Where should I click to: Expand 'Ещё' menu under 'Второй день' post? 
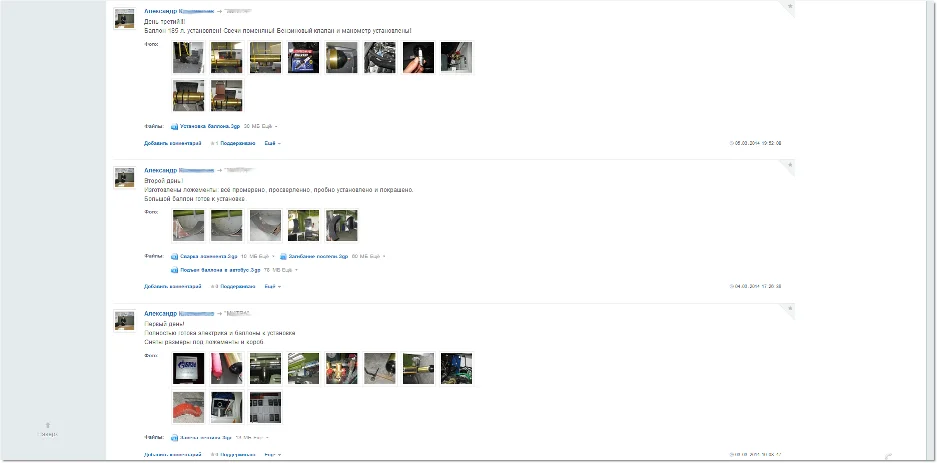click(272, 287)
